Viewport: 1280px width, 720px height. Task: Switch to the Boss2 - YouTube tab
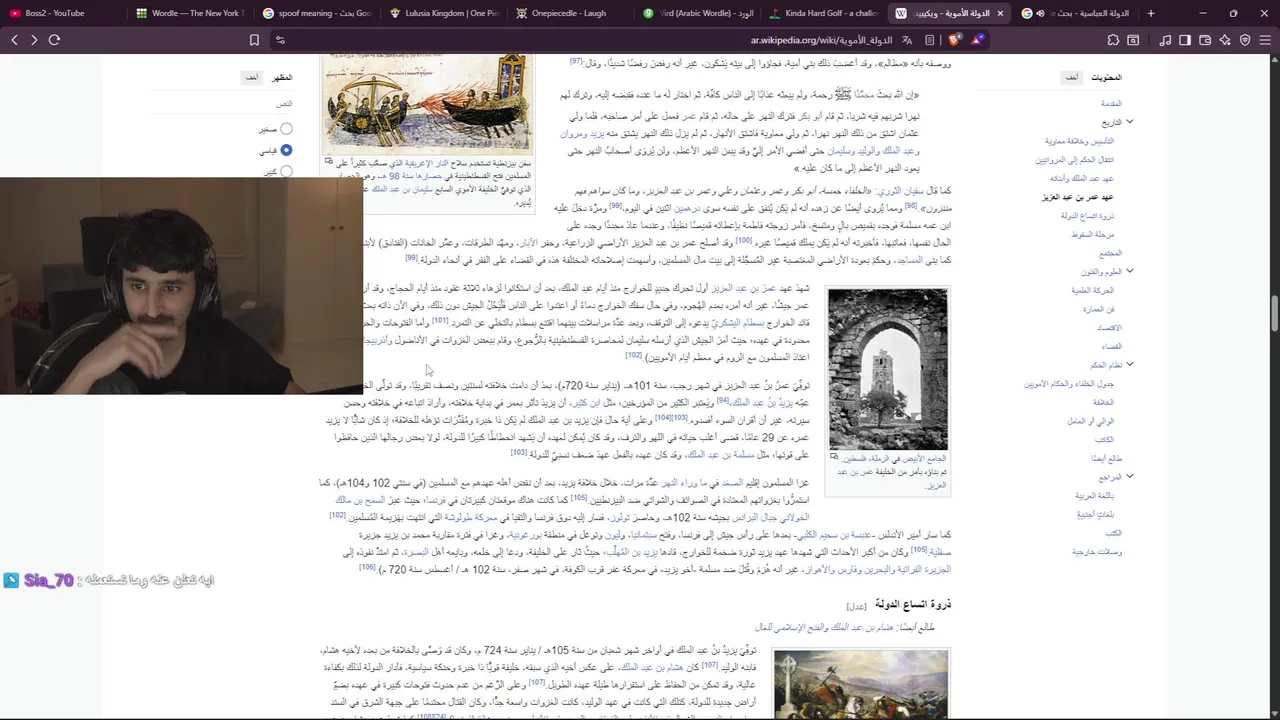click(x=63, y=13)
